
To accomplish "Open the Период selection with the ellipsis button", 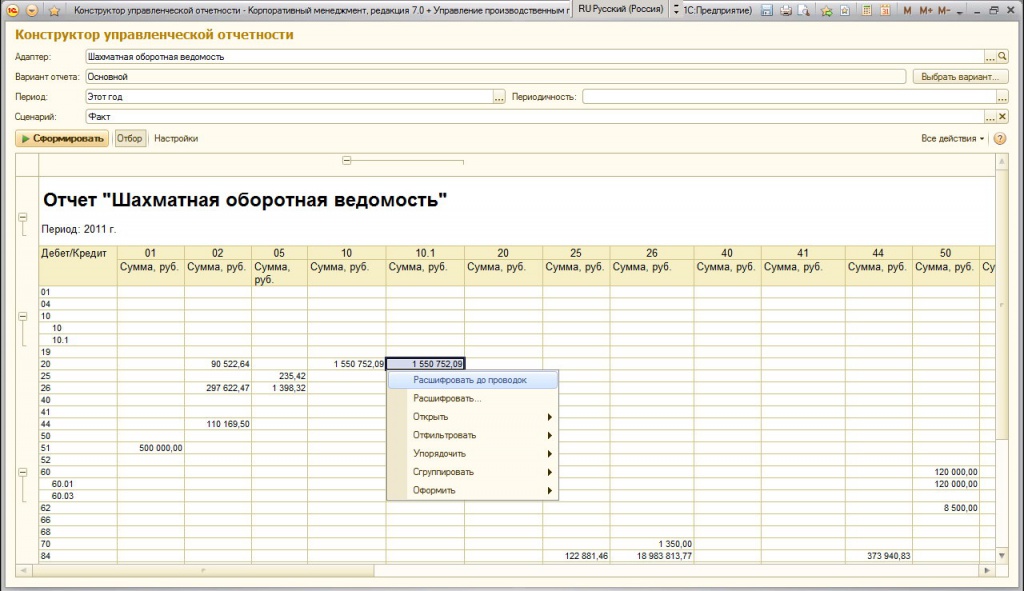I will [500, 96].
